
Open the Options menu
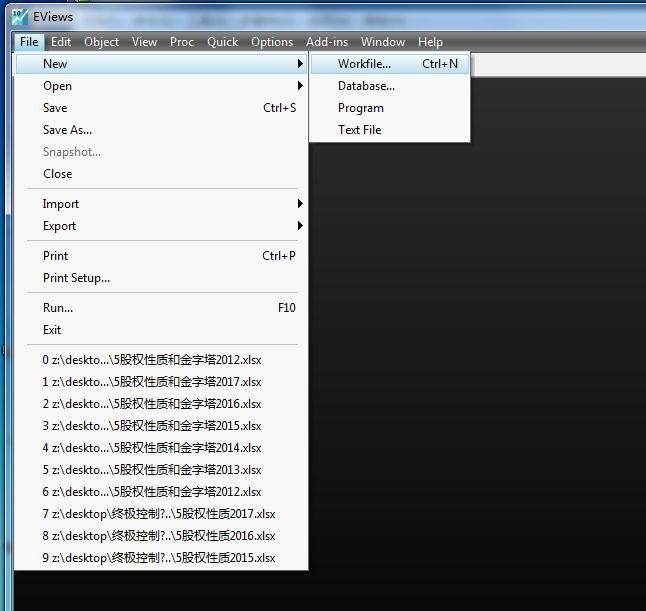(x=272, y=42)
